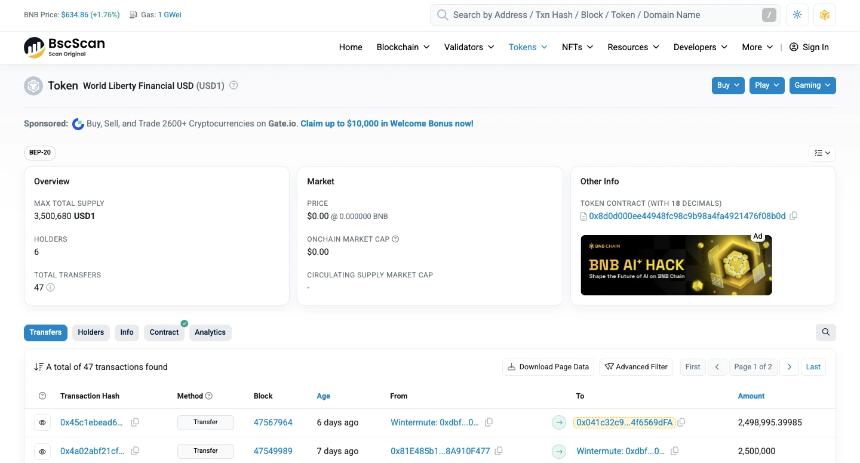The width and height of the screenshot is (860, 463).
Task: Copy From address 0x81E485b1...8A910F477
Action: point(499,451)
